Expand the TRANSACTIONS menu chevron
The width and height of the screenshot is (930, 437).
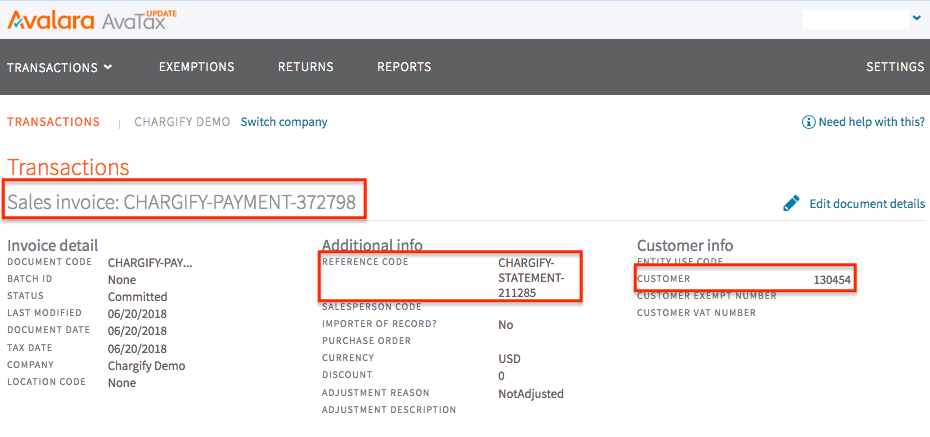(x=107, y=67)
